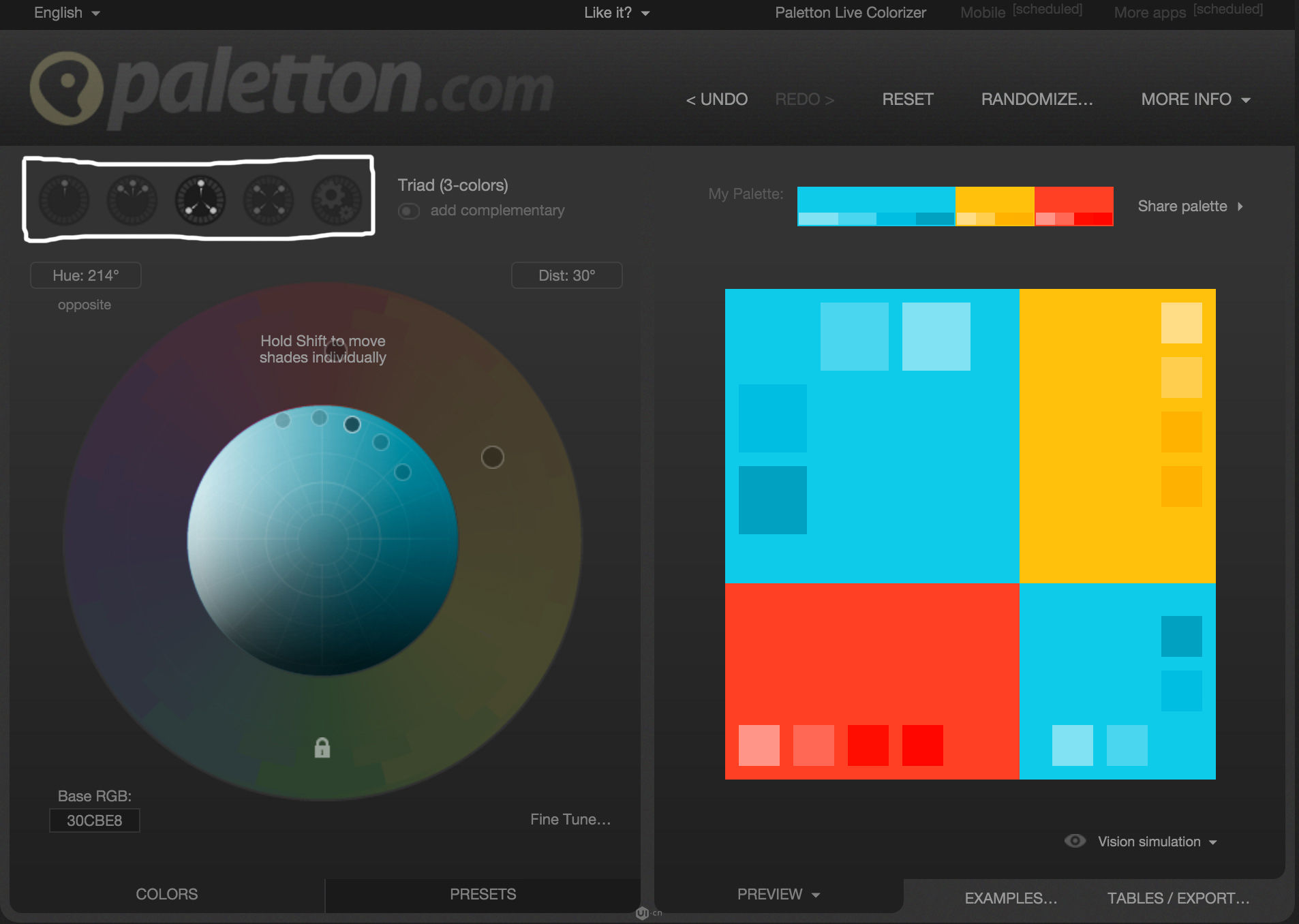This screenshot has height=924, width=1299.
Task: Open the English language dropdown
Action: click(x=67, y=13)
